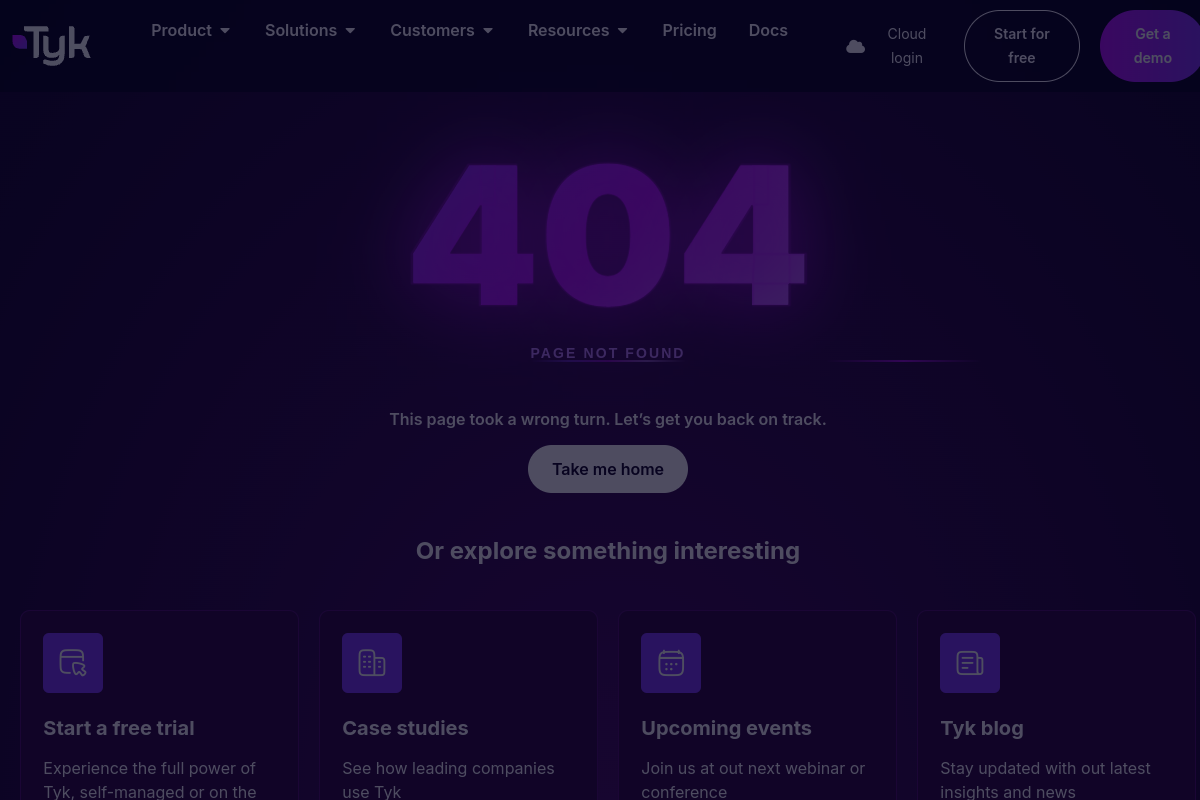Open the Docs page

coord(768,30)
